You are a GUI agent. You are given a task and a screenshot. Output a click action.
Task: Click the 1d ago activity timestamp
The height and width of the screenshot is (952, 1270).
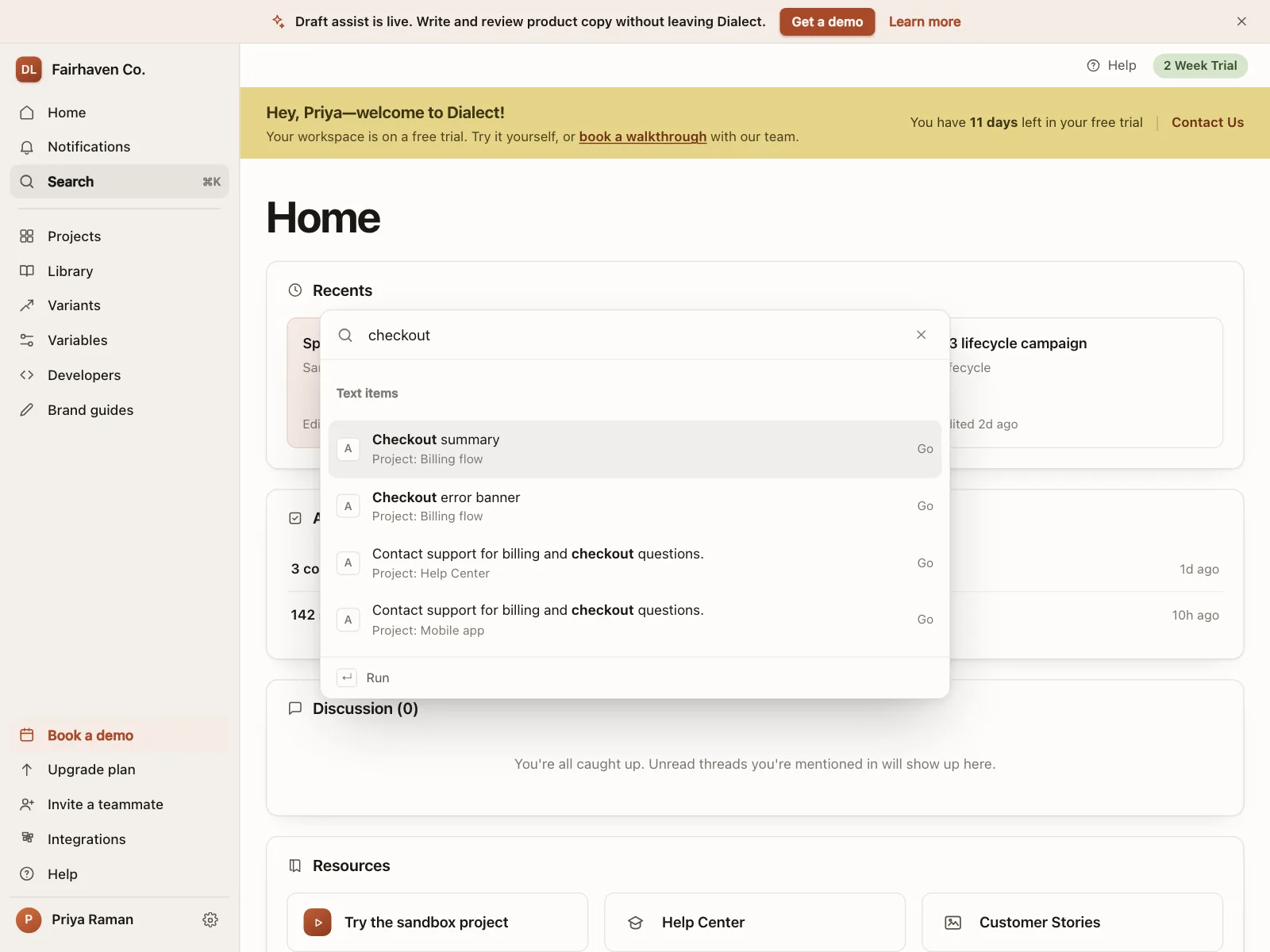(1199, 569)
